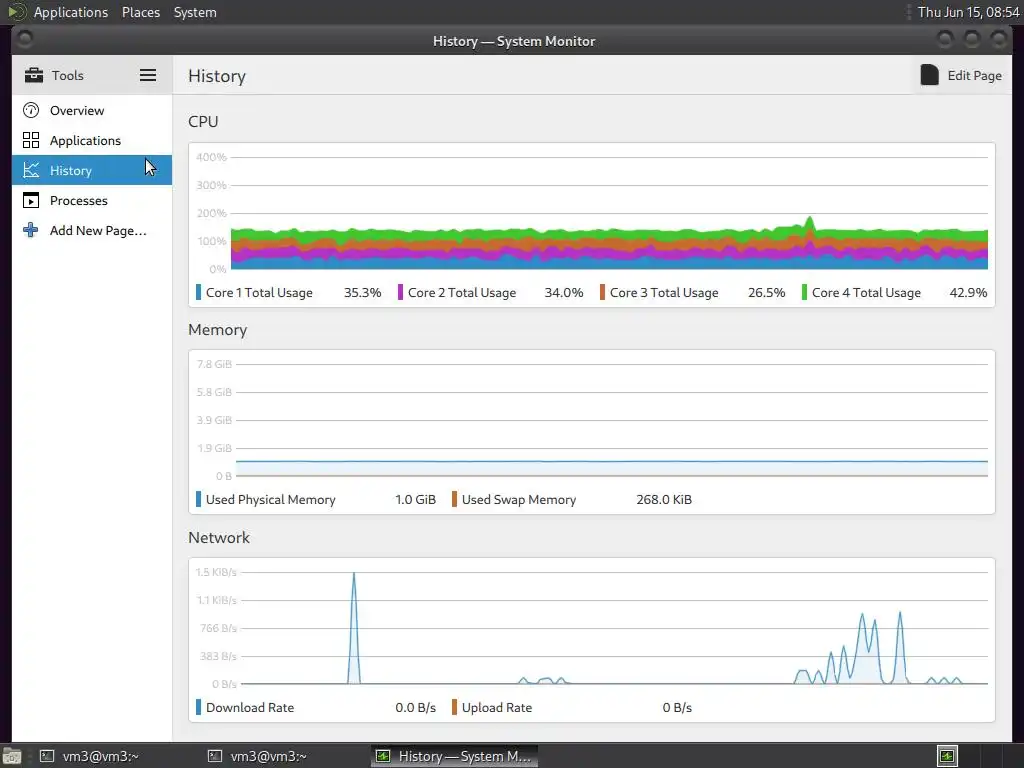The image size is (1024, 768).
Task: Click the History chart icon
Action: [31, 170]
